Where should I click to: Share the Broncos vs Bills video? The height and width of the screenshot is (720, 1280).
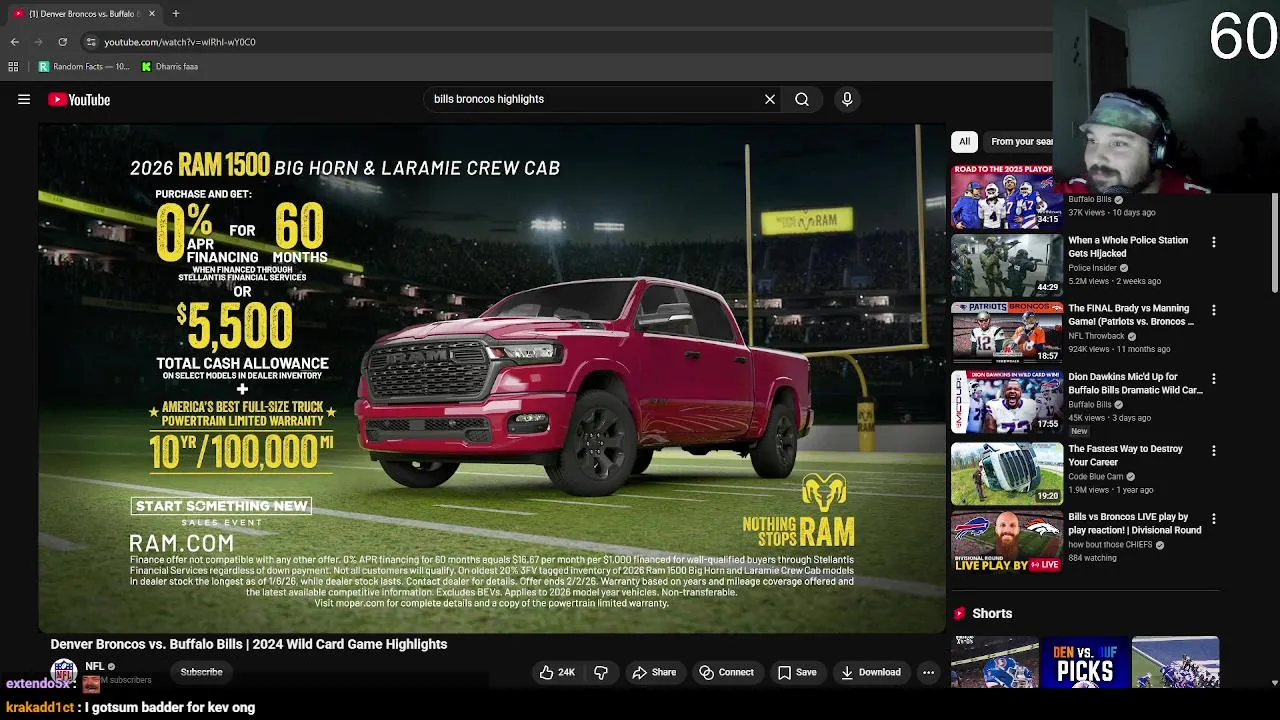[x=654, y=672]
